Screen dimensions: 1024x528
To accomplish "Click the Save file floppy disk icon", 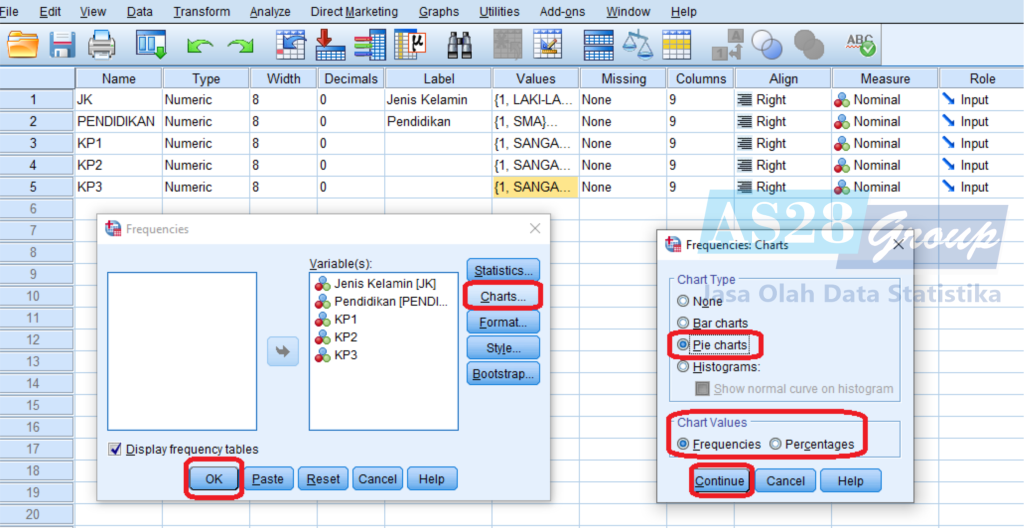I will click(63, 44).
